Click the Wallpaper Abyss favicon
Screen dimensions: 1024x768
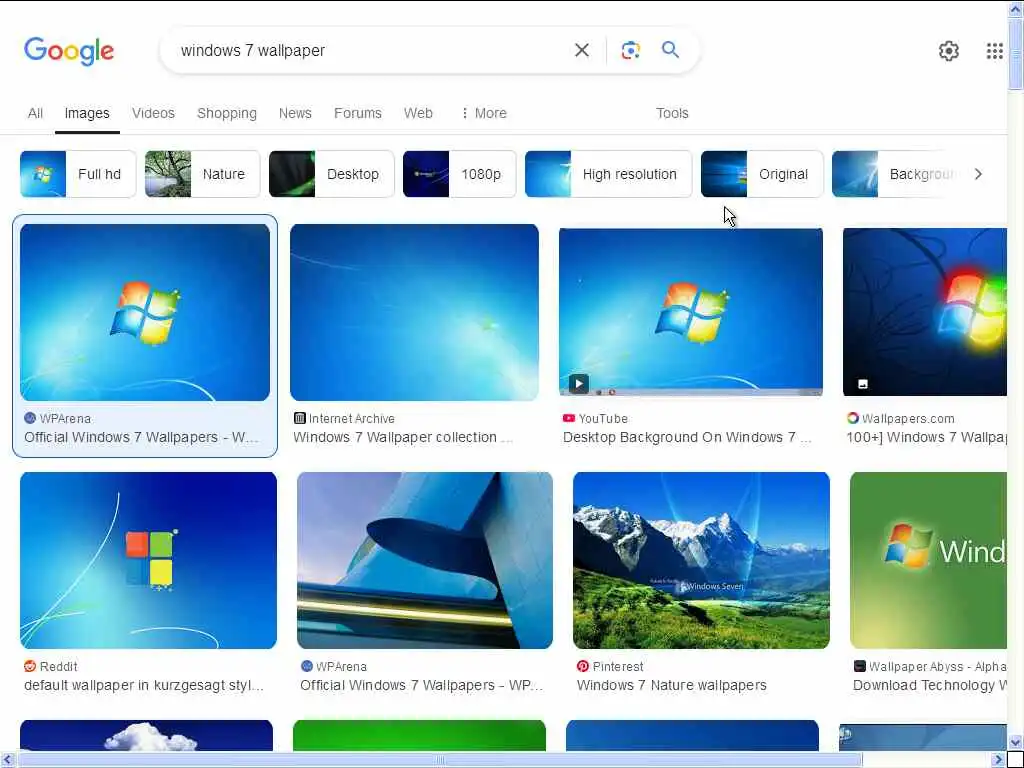[x=859, y=666]
